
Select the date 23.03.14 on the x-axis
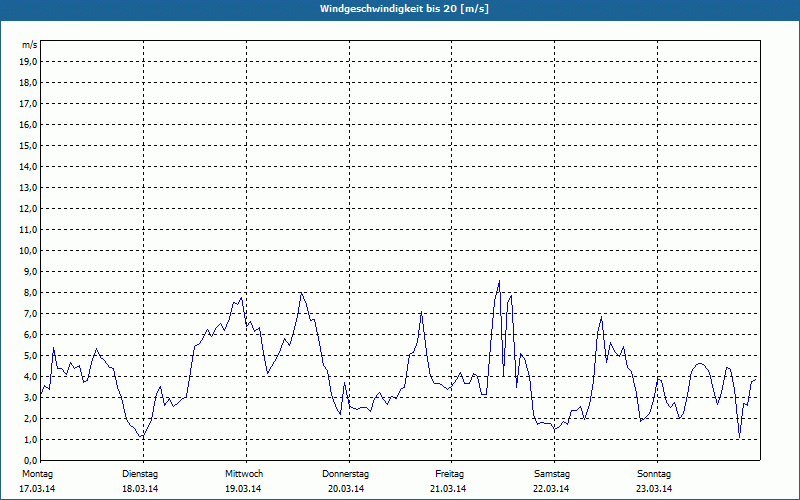click(x=654, y=489)
